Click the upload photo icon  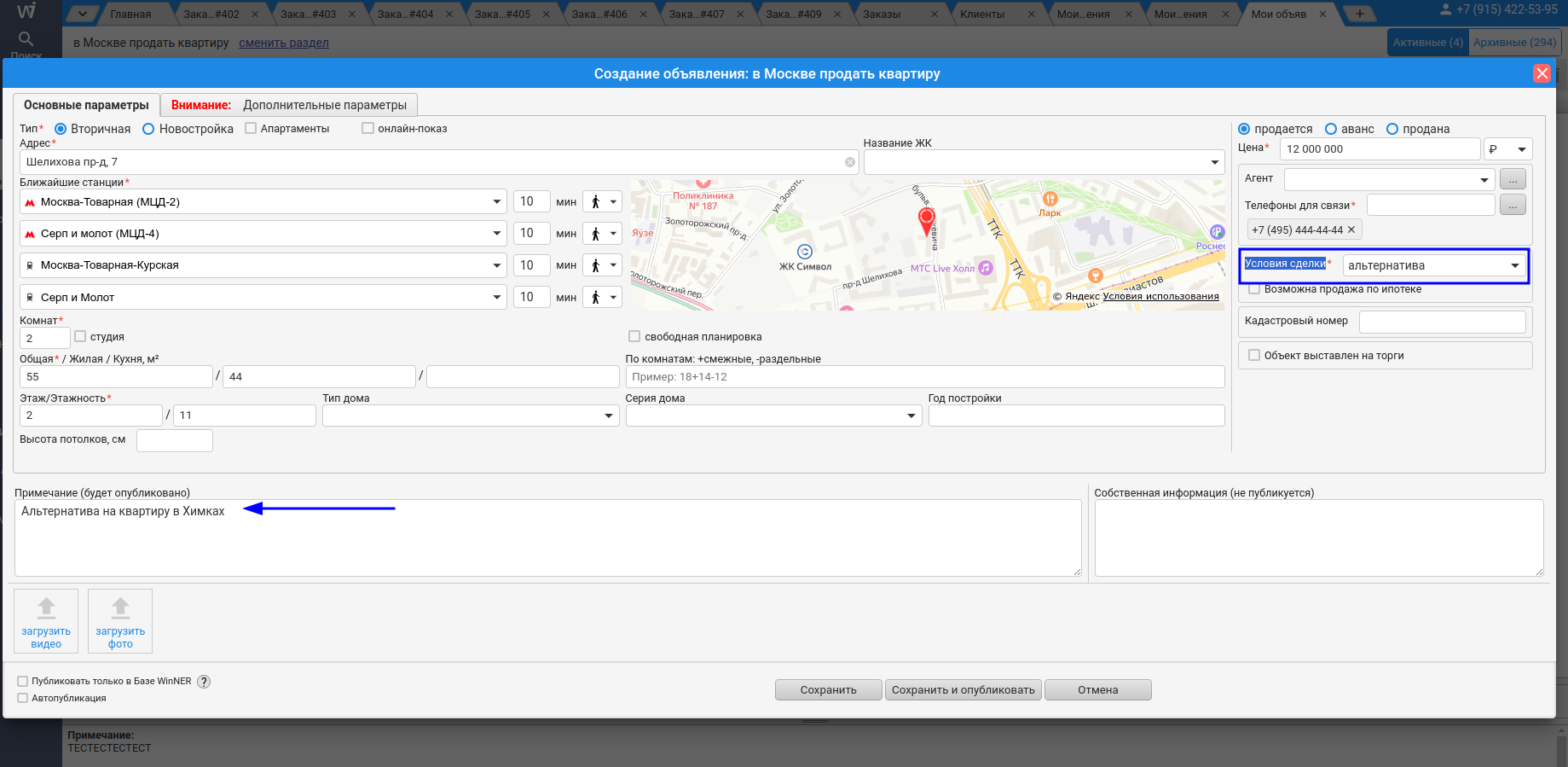pyautogui.click(x=120, y=608)
